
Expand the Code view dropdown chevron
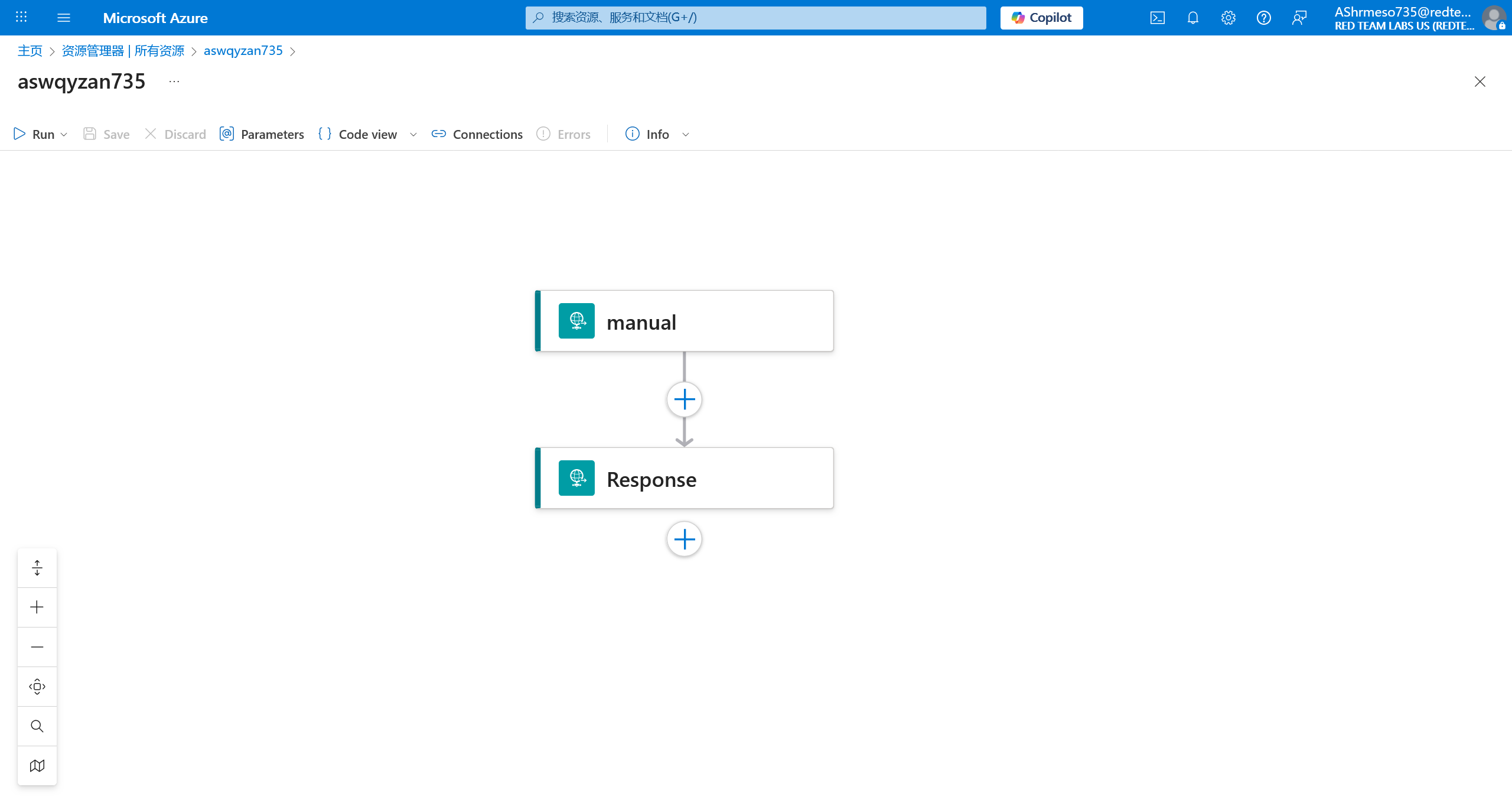(413, 135)
